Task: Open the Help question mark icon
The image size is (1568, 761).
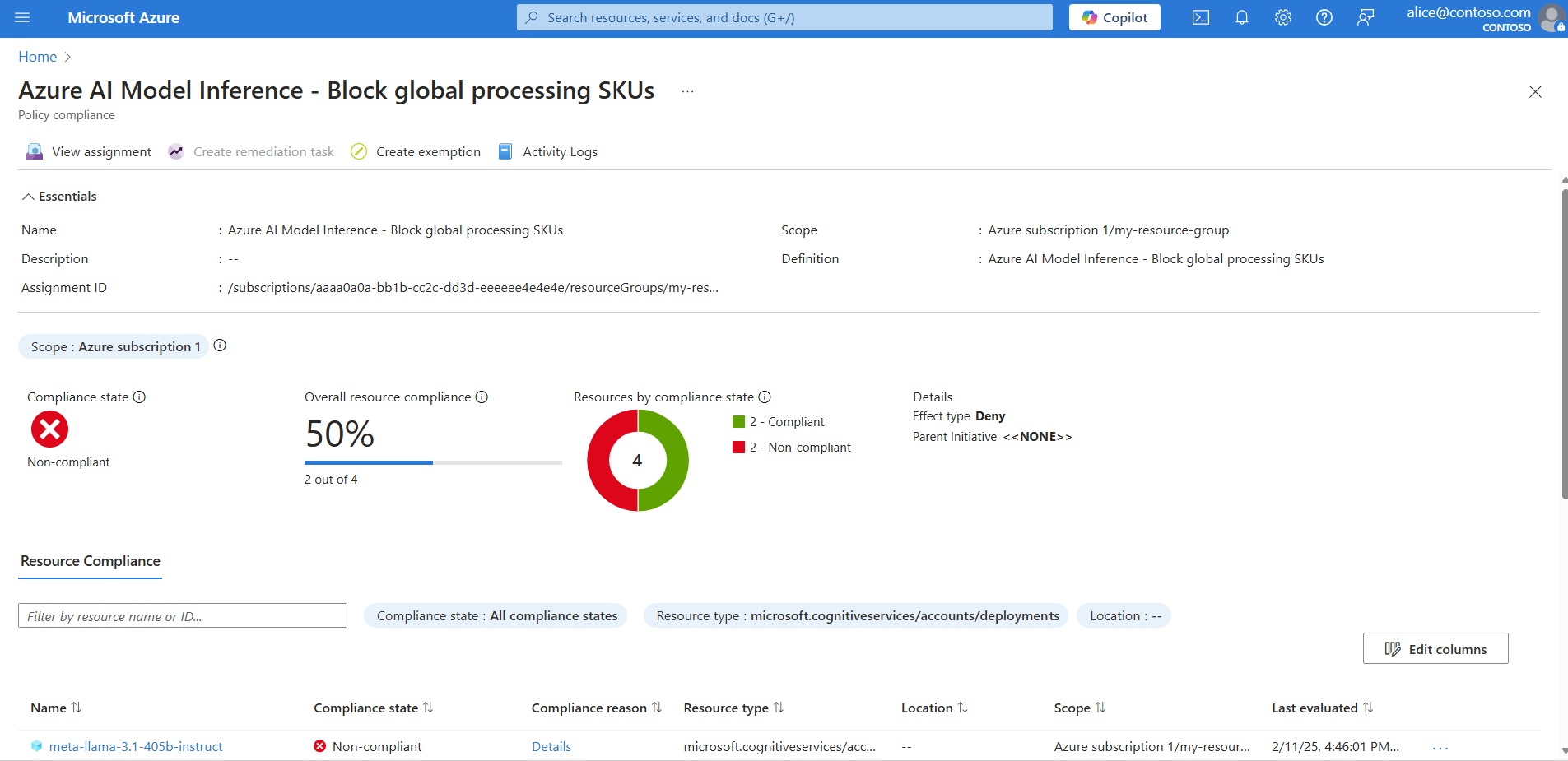Action: 1324,17
